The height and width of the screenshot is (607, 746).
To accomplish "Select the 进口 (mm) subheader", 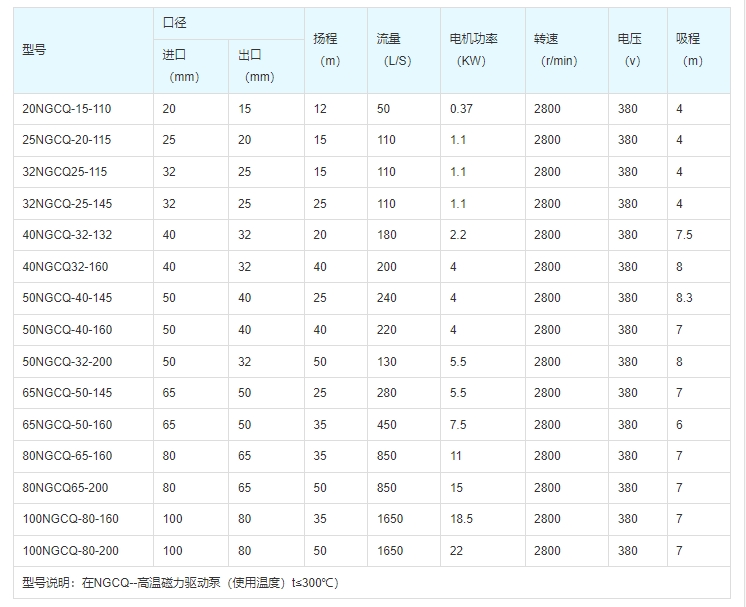I will pyautogui.click(x=191, y=66).
